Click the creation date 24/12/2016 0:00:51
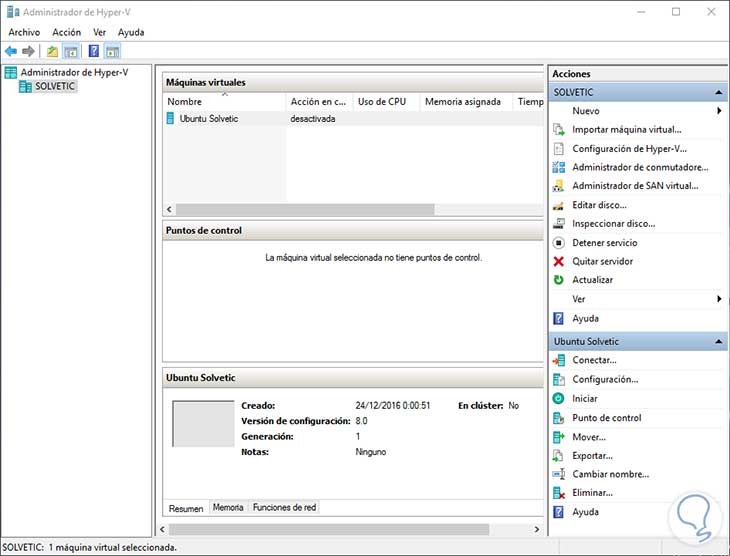The image size is (730, 556). 393,406
